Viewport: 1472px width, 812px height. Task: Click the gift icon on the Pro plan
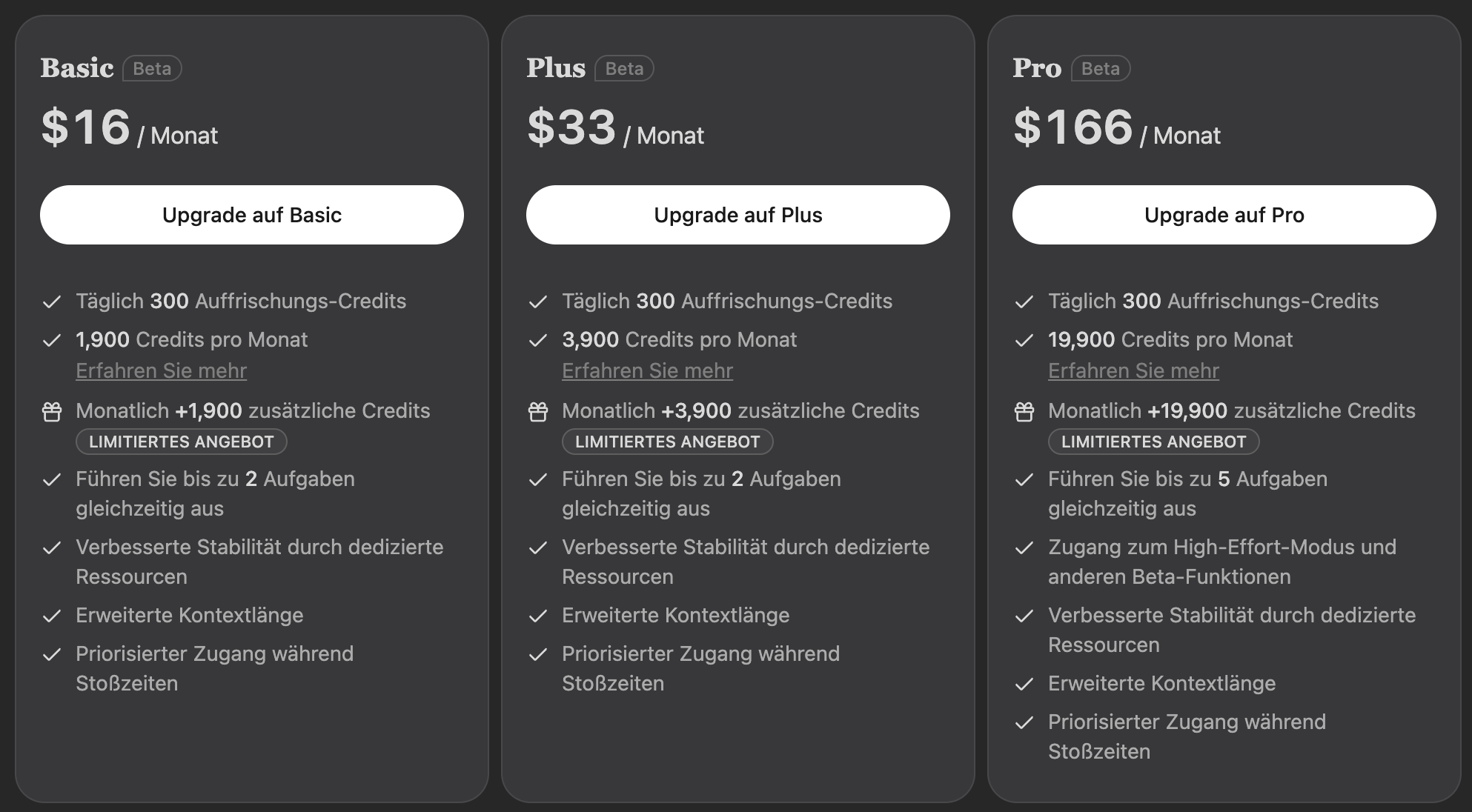click(x=1025, y=412)
